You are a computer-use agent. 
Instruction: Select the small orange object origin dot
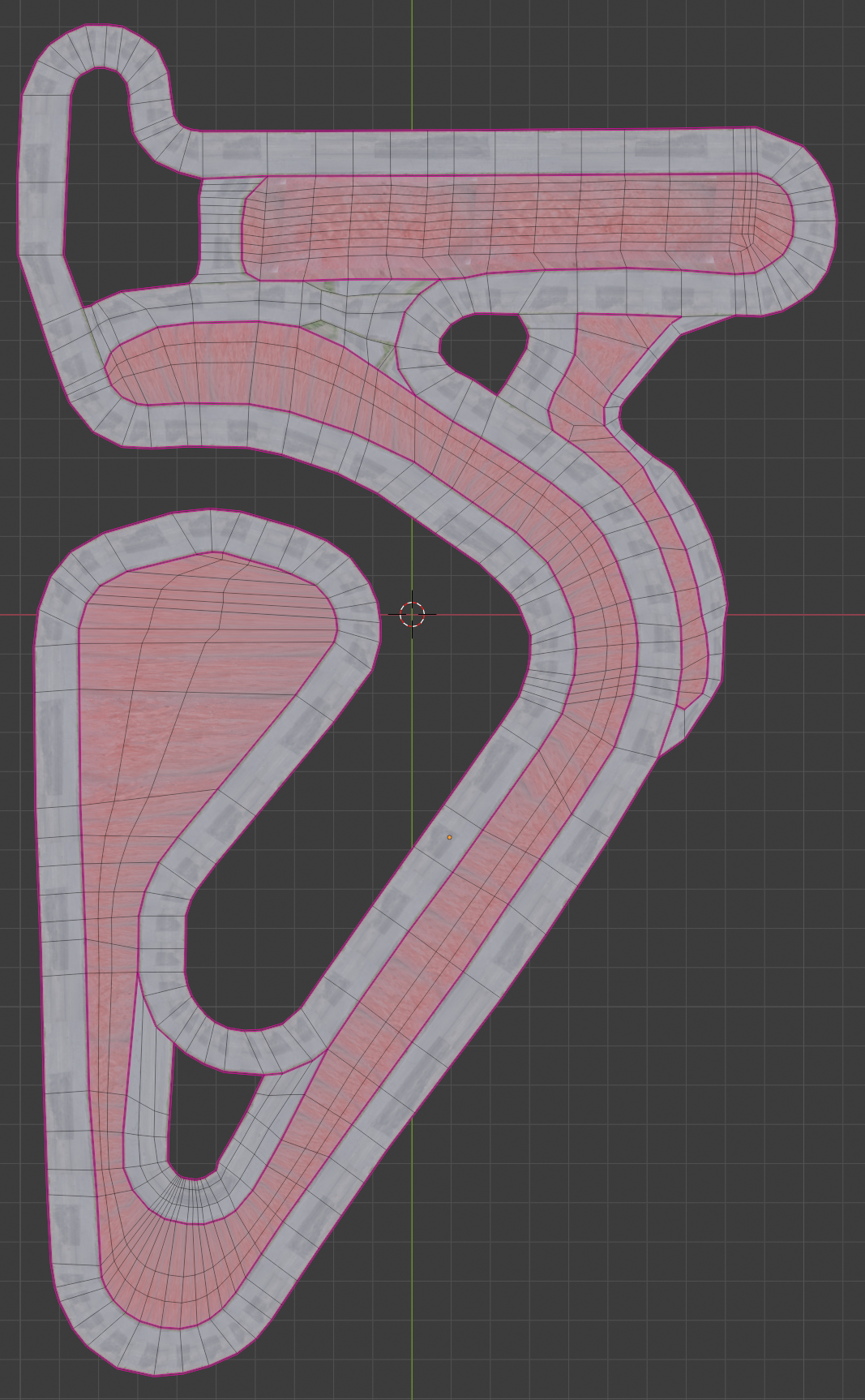(449, 837)
